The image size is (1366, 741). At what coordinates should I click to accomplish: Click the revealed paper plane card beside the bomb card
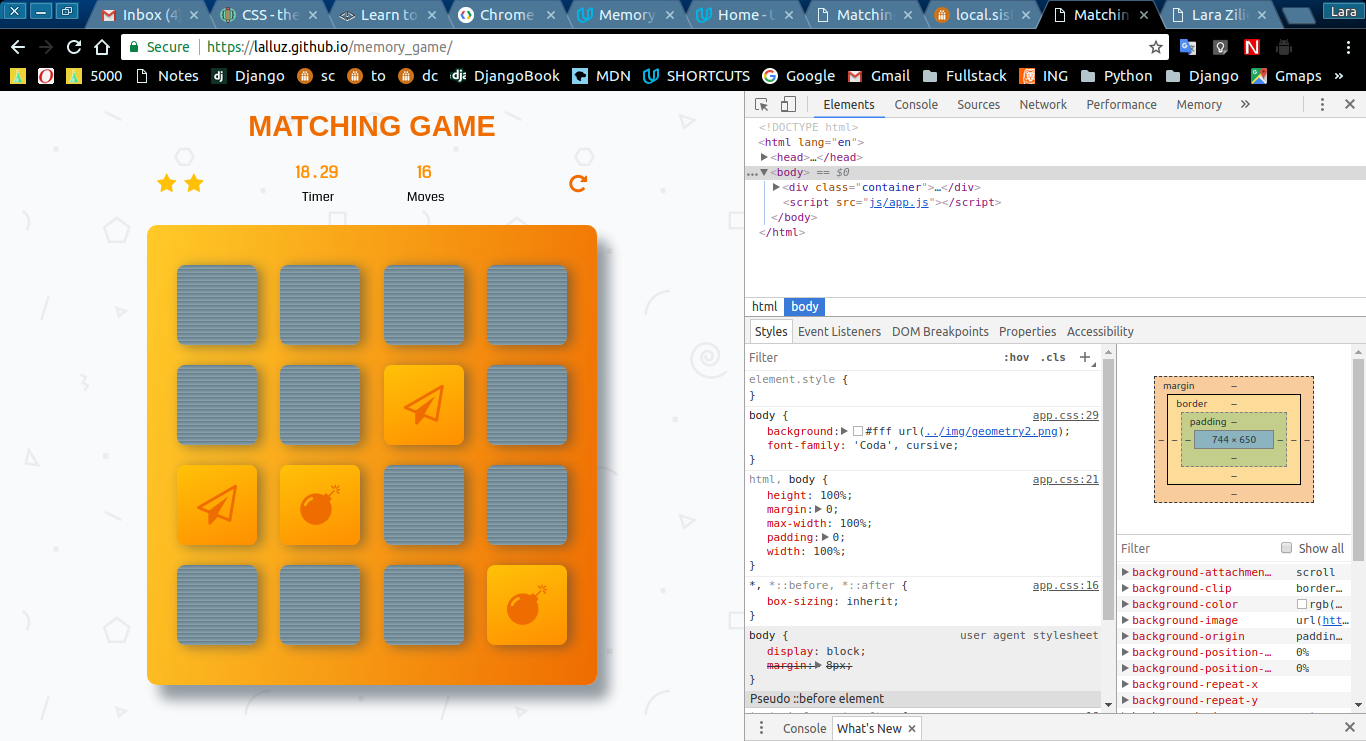[217, 505]
